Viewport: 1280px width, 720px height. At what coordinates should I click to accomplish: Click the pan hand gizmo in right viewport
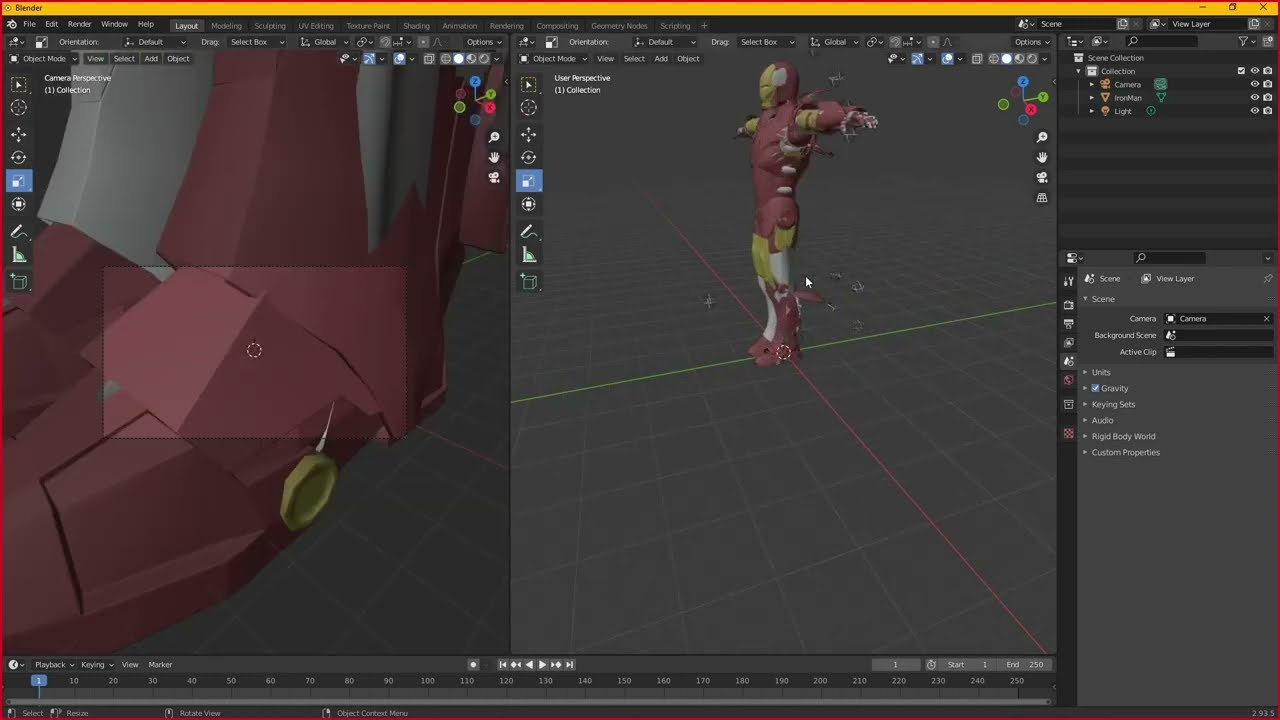click(1042, 157)
